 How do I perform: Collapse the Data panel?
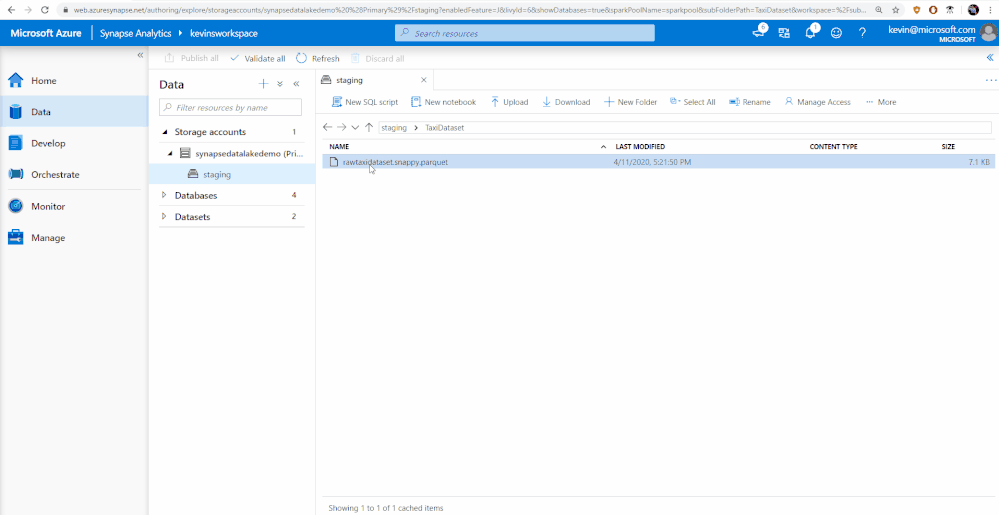pos(296,84)
